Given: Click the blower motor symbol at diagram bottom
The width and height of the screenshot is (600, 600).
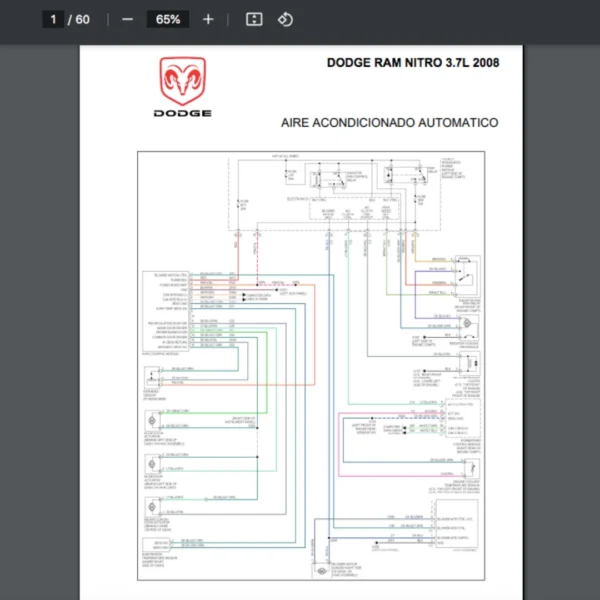Looking at the screenshot, I should click(x=322, y=570).
